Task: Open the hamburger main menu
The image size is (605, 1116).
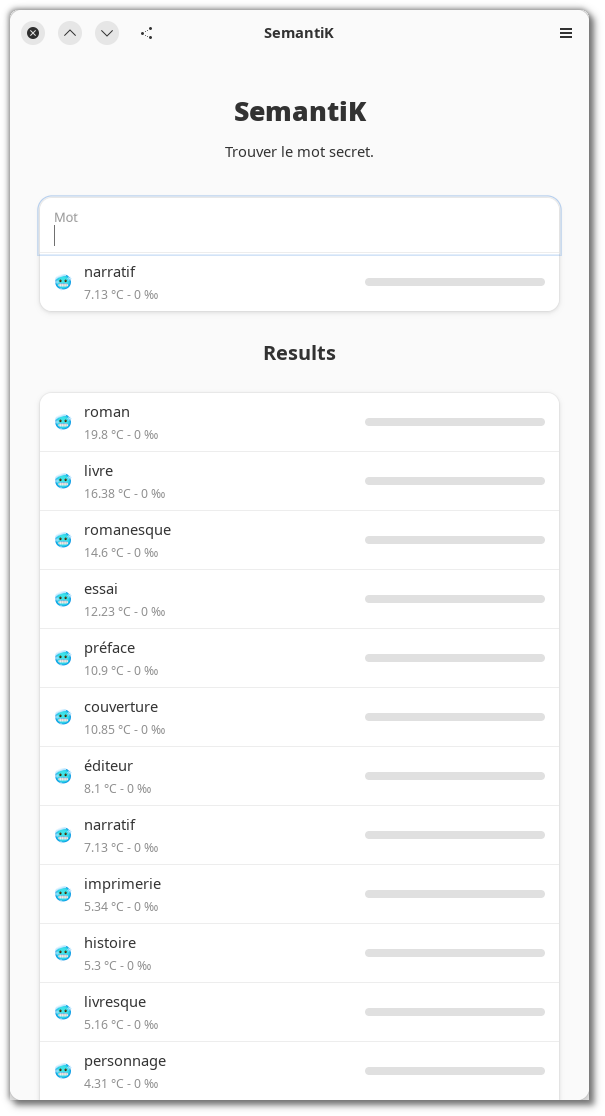Action: pyautogui.click(x=566, y=33)
